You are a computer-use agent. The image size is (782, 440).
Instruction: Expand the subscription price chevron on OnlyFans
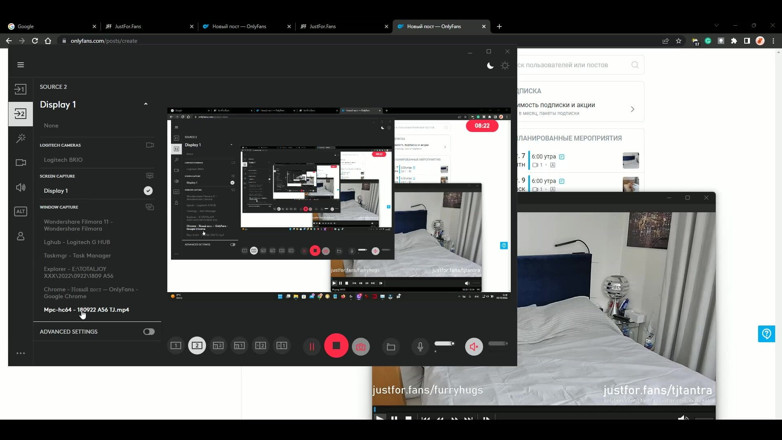click(632, 109)
